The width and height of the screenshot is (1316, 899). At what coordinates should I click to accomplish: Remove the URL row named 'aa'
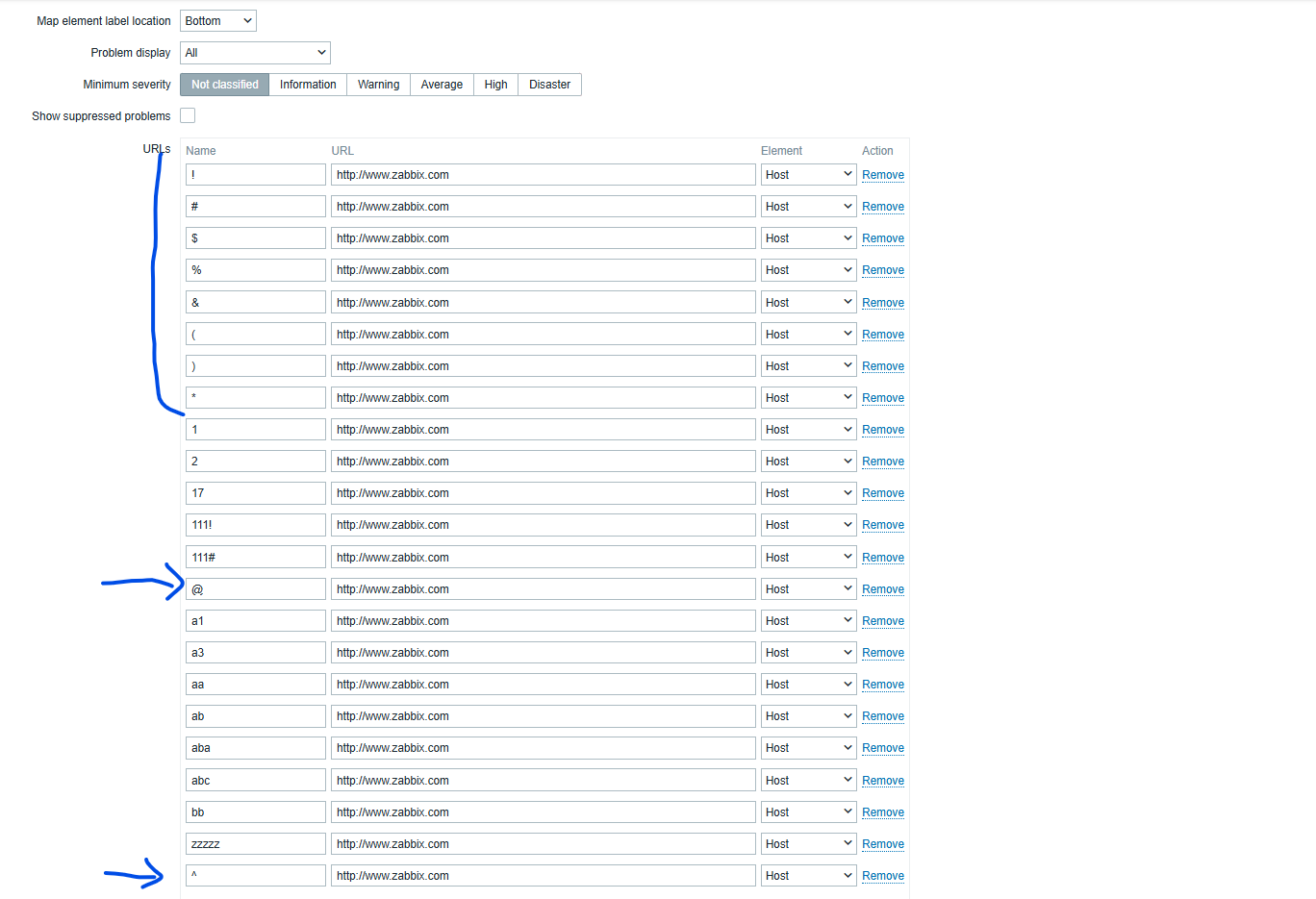[883, 685]
